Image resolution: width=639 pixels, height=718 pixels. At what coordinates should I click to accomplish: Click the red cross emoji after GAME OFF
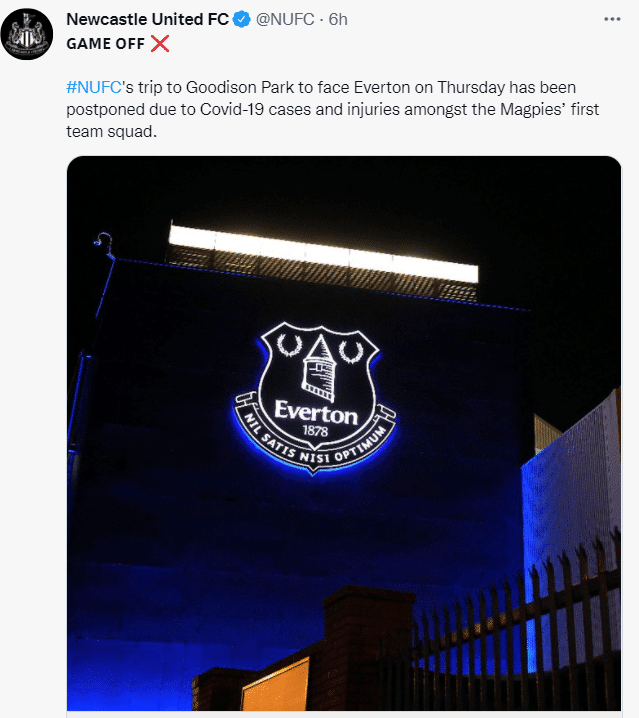point(159,43)
